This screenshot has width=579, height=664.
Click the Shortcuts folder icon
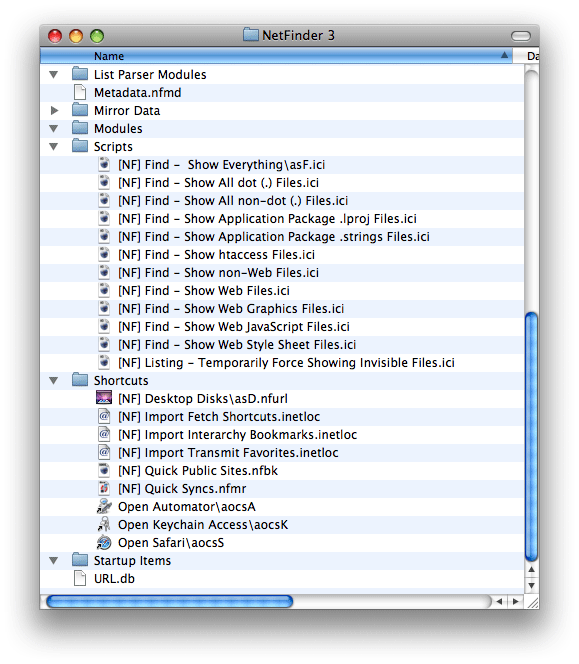coord(80,380)
